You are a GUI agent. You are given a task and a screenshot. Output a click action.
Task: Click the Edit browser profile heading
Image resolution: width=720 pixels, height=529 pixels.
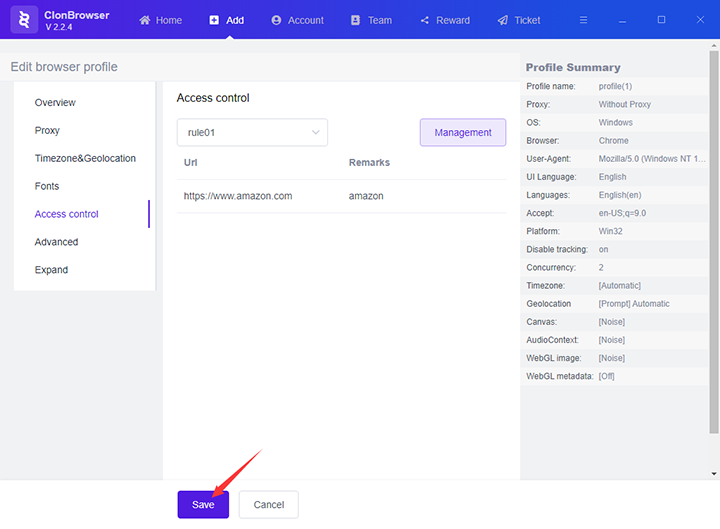coord(64,67)
